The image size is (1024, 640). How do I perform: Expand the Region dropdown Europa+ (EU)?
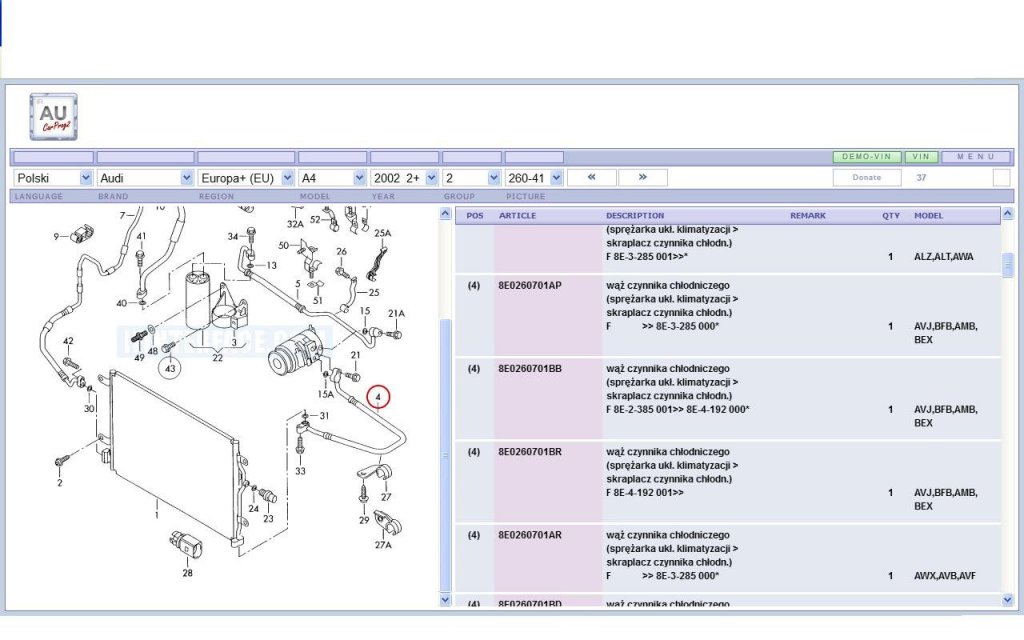pos(246,178)
